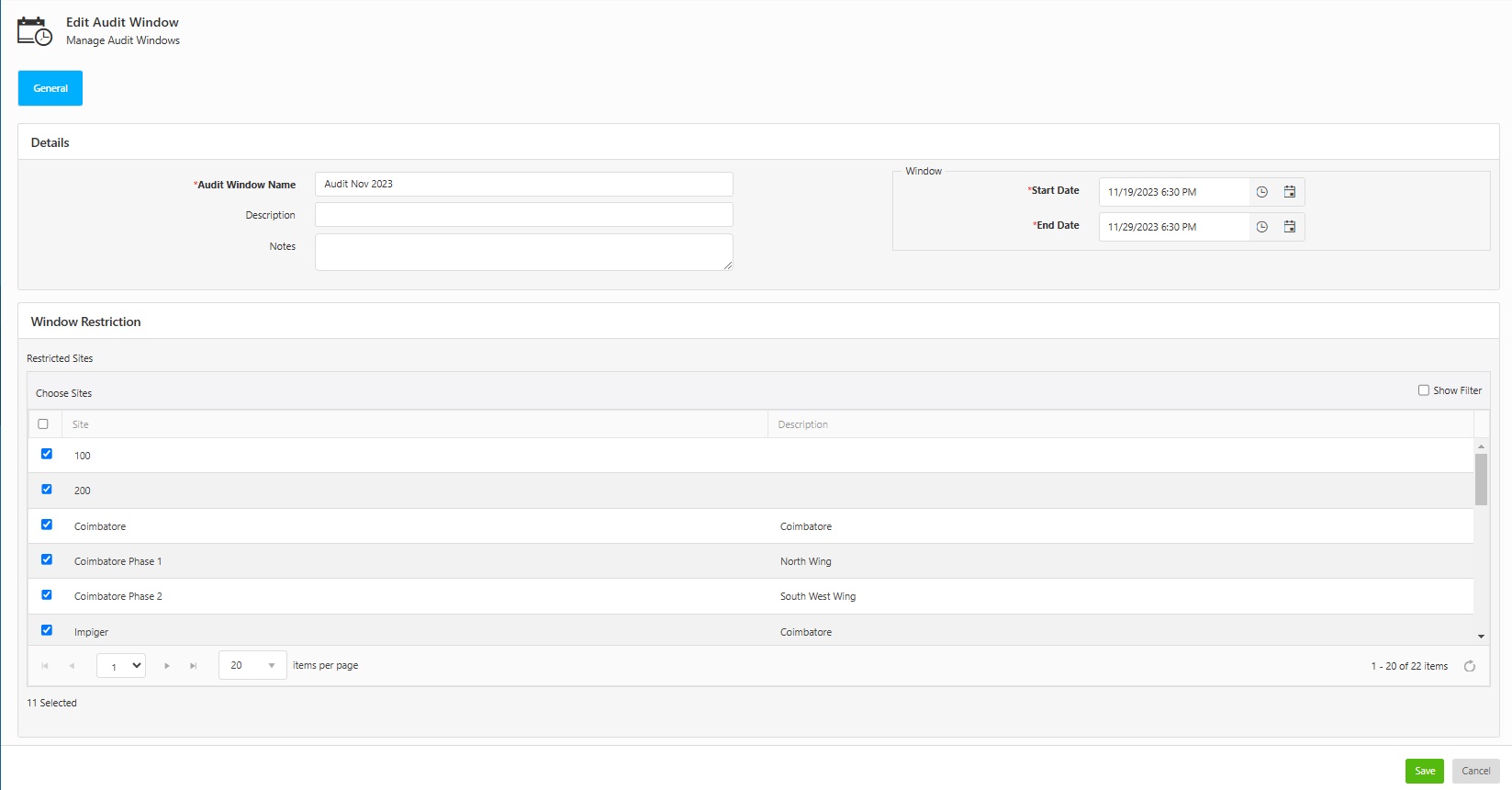
Task: Open calendar picker for Start Date
Action: tap(1289, 192)
